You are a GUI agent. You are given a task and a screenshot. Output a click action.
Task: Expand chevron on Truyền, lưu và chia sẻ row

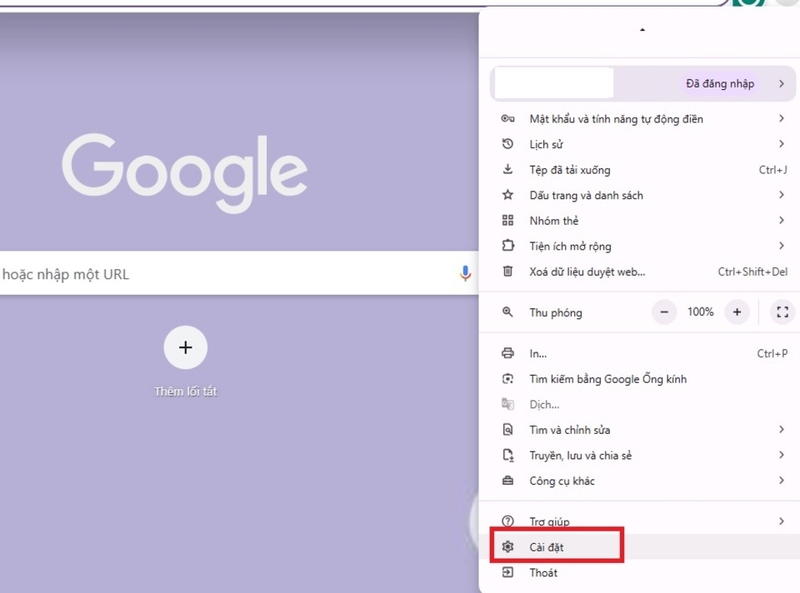[782, 455]
